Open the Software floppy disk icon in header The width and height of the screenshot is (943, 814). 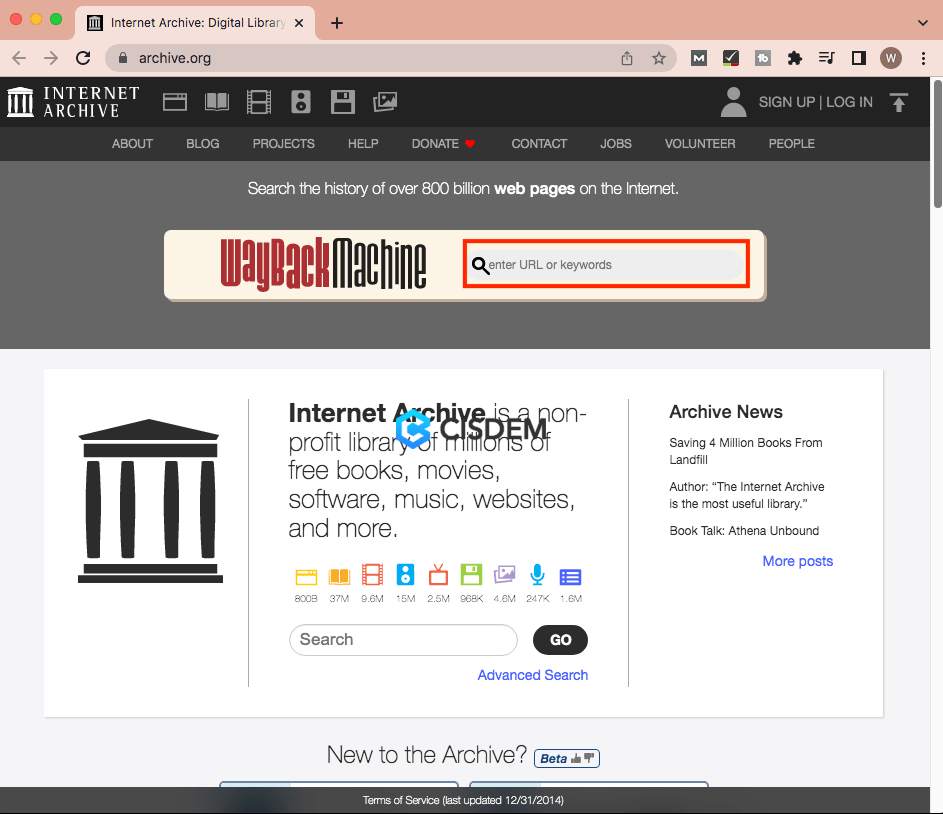click(343, 101)
